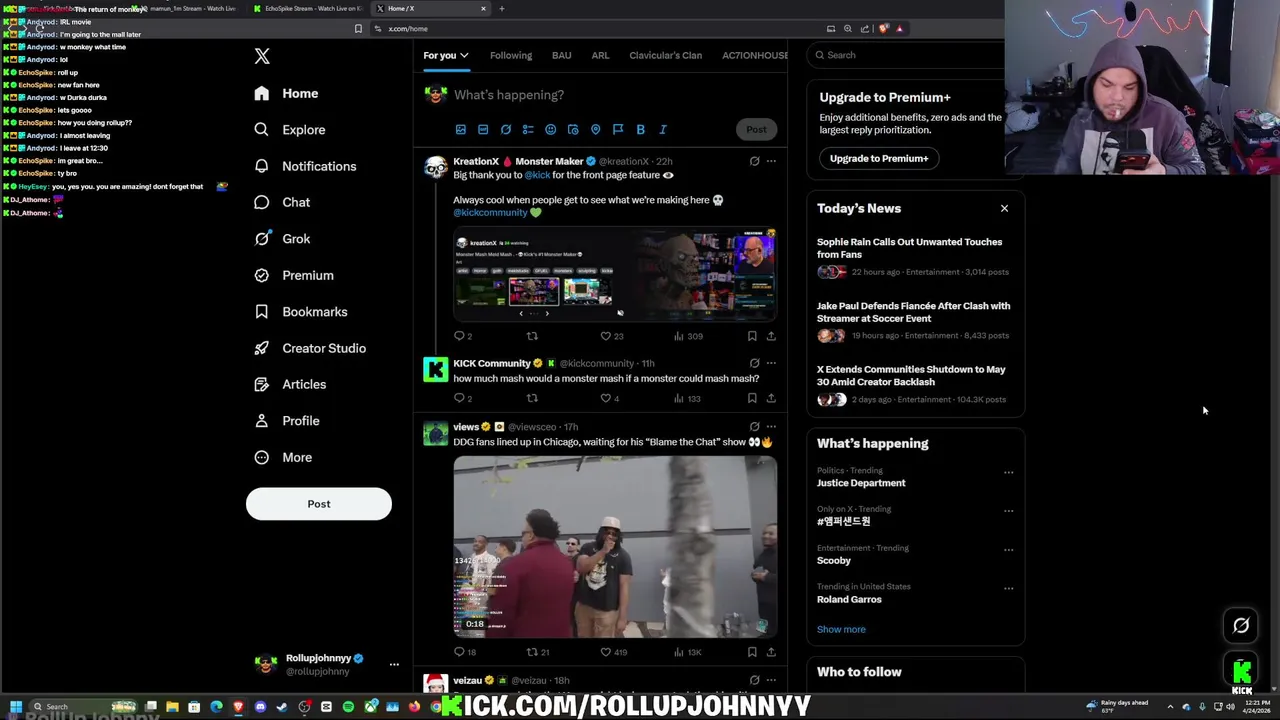Share the KreationX post
Image resolution: width=1280 pixels, height=720 pixels.
771,336
